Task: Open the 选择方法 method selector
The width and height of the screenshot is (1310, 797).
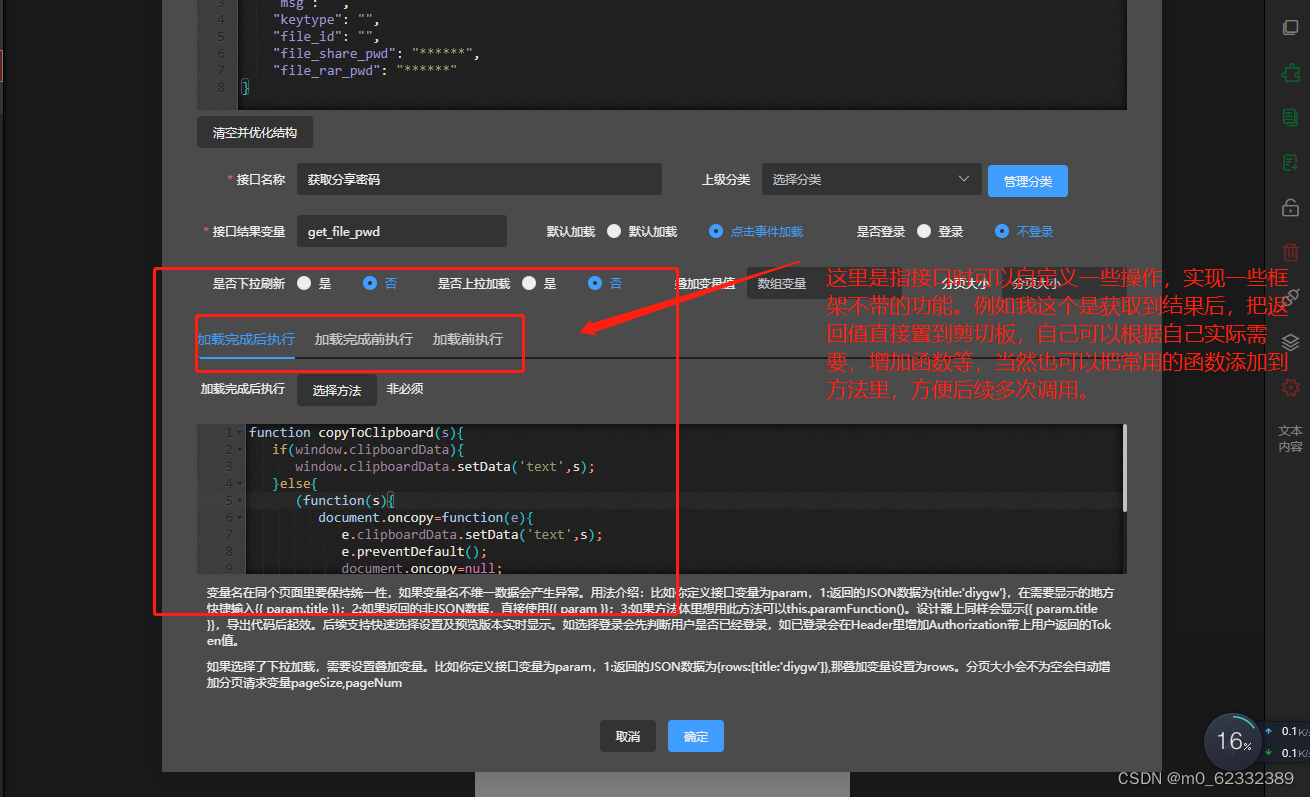Action: tap(336, 389)
